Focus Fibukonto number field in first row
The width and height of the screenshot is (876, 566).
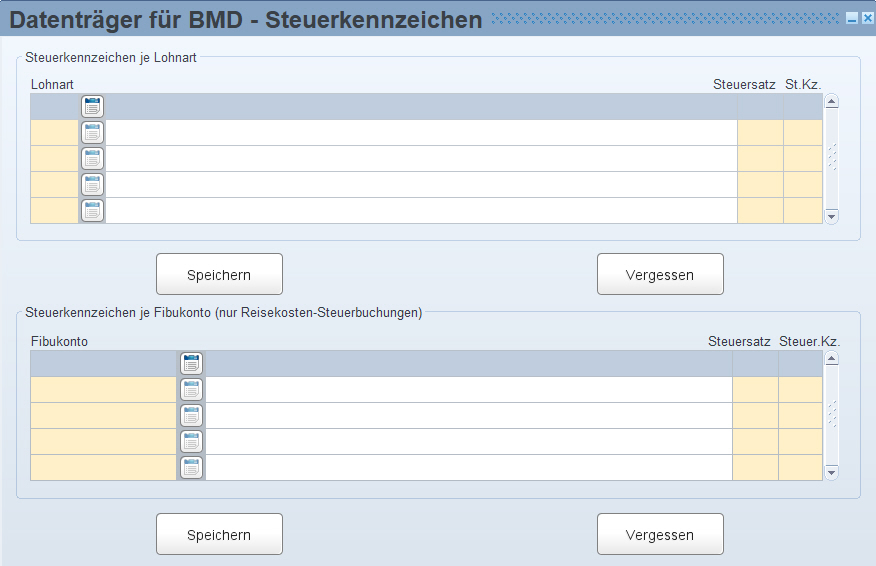[103, 364]
